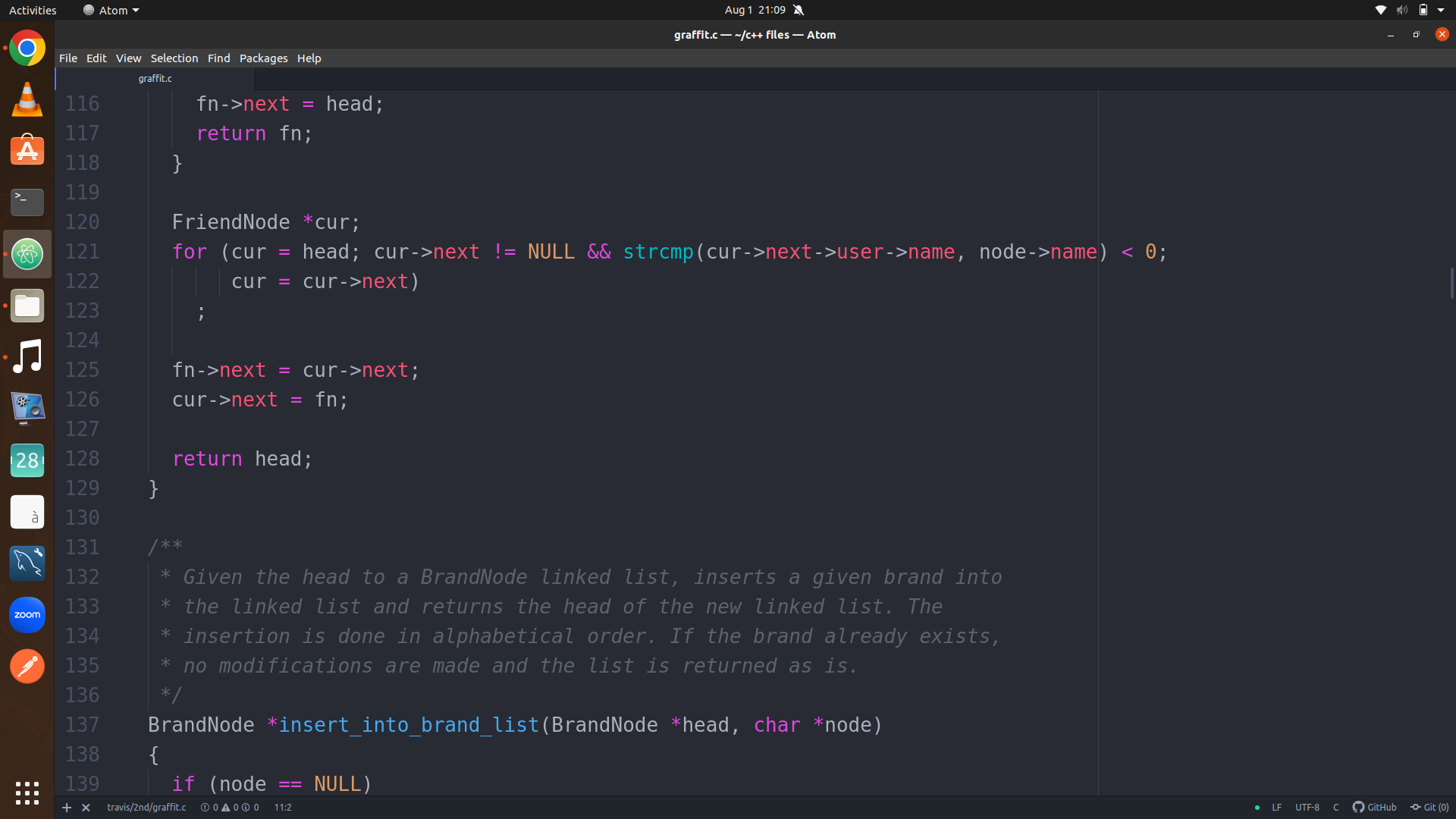
Task: Open the Edit menu
Action: 96,58
